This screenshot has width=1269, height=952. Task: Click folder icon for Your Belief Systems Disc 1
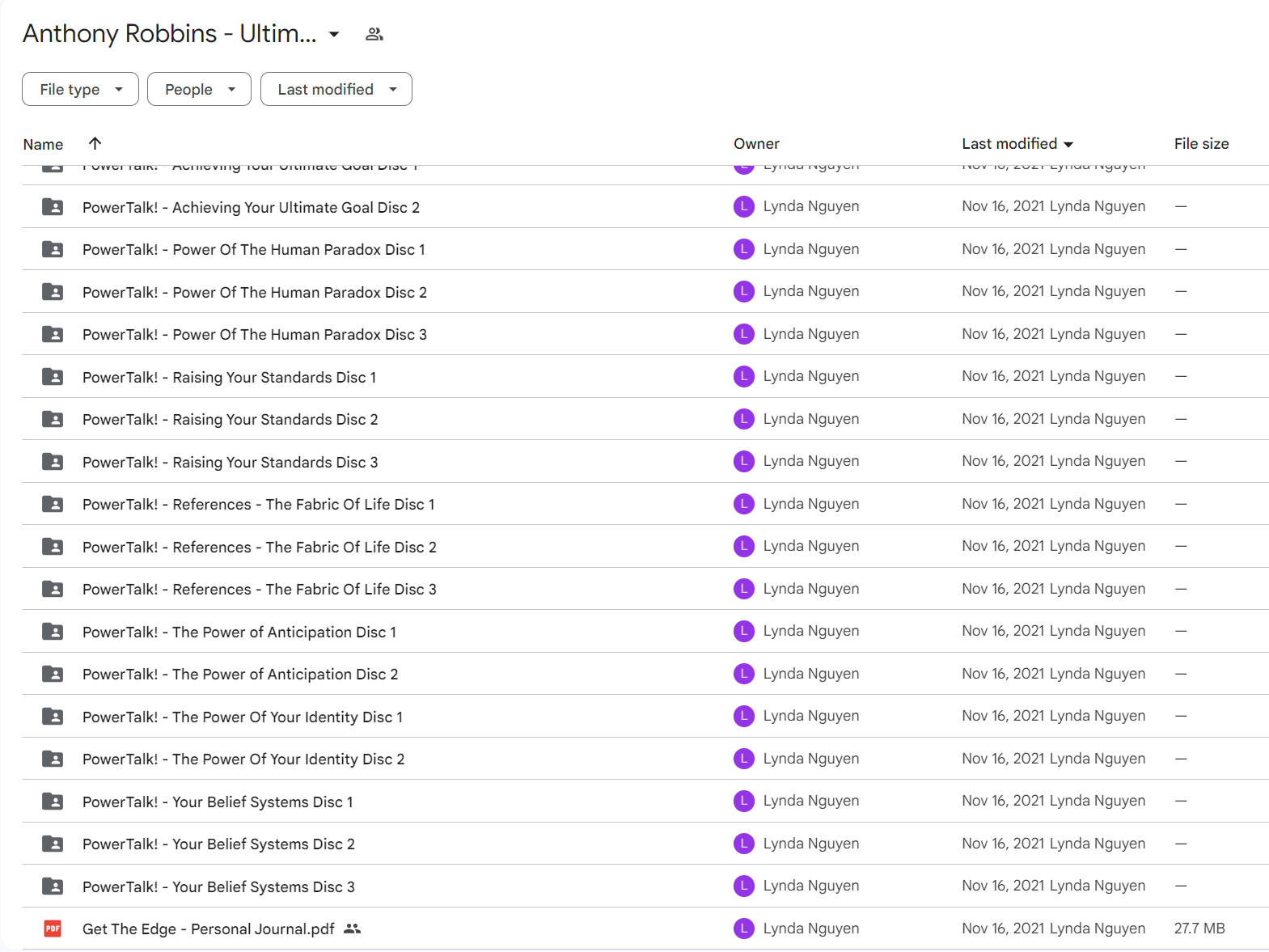pyautogui.click(x=53, y=802)
